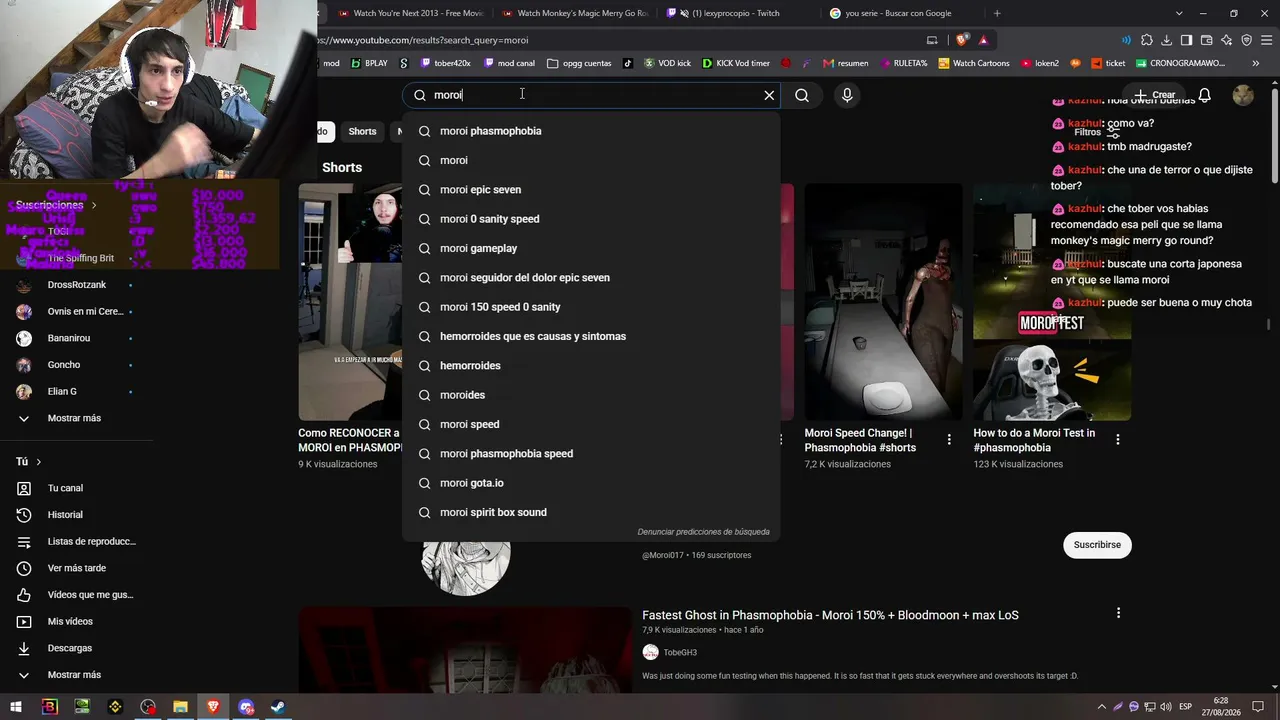Open the "resumen" Gmail bookmark
Viewport: 1280px width, 720px height.
(846, 63)
